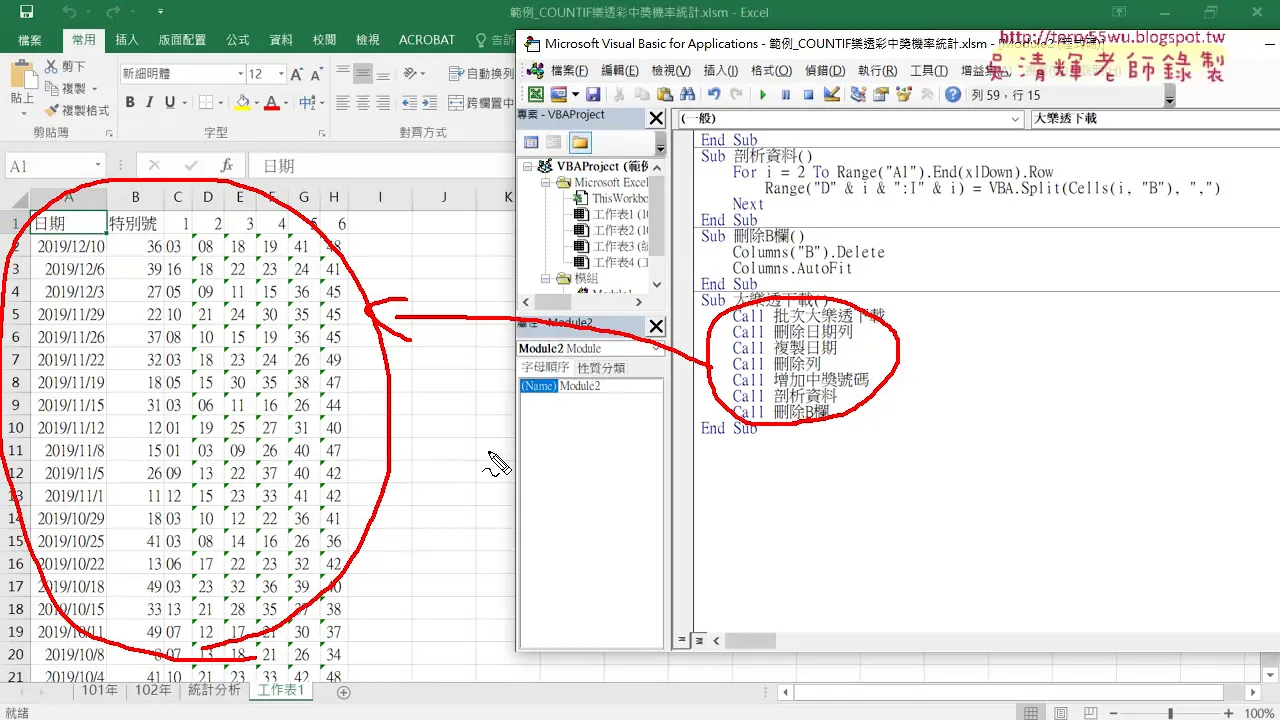The image size is (1280, 720).
Task: Toggle center horizontal alignment button
Action: [x=363, y=102]
